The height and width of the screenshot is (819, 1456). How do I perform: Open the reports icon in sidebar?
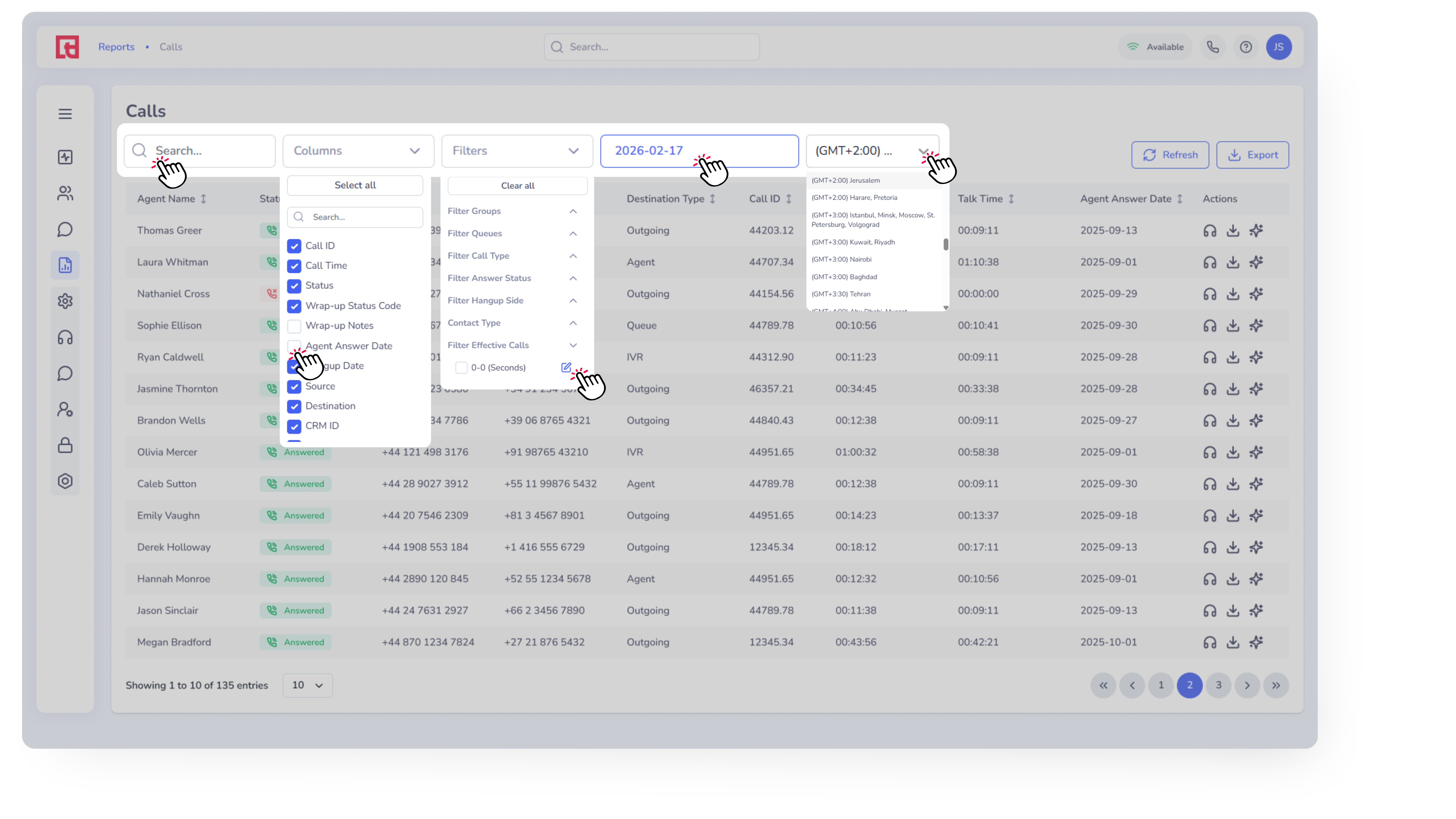(65, 265)
